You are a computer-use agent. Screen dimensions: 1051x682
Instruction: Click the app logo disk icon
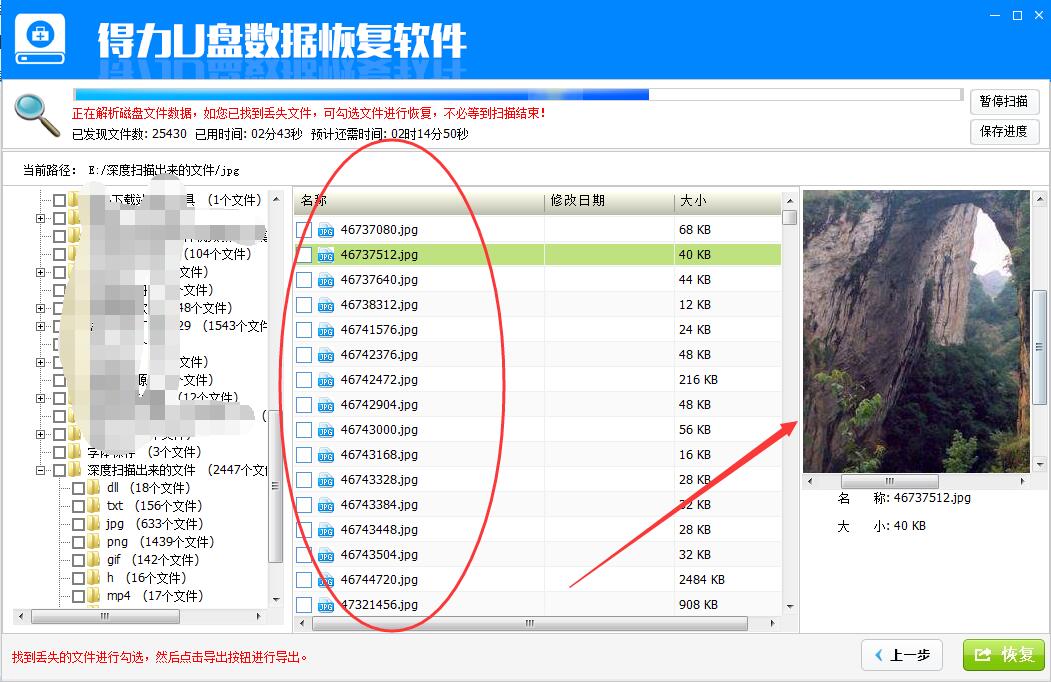point(40,39)
